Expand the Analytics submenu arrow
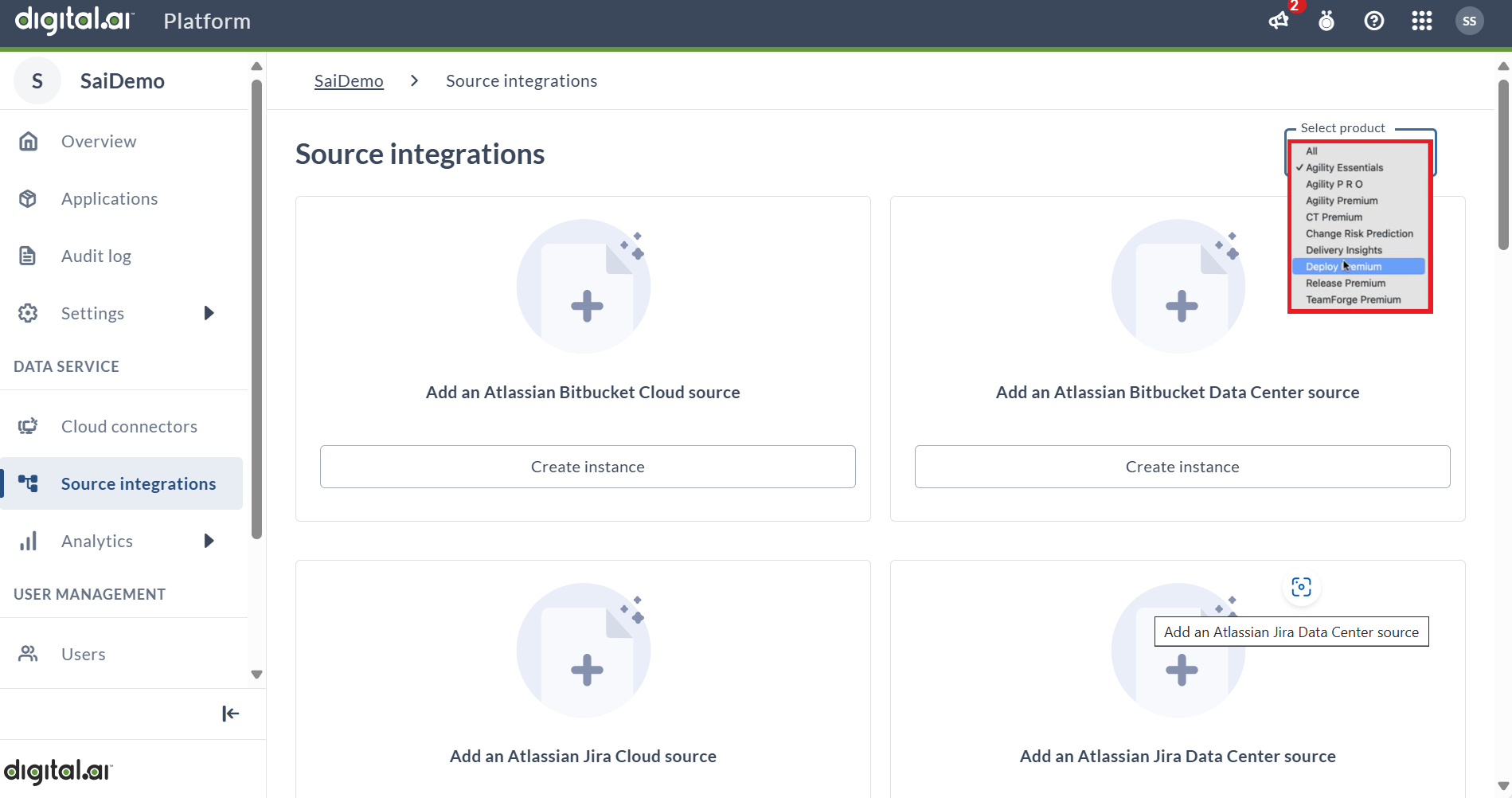The width and height of the screenshot is (1512, 798). click(209, 541)
